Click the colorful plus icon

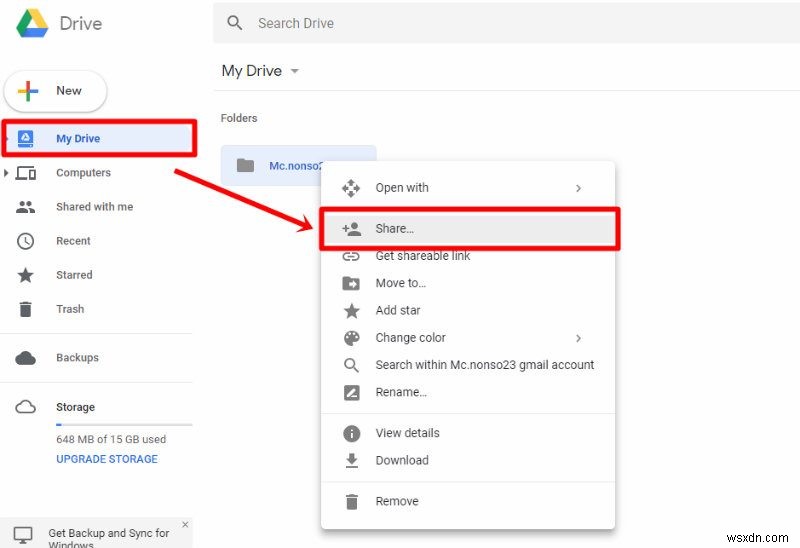28,91
